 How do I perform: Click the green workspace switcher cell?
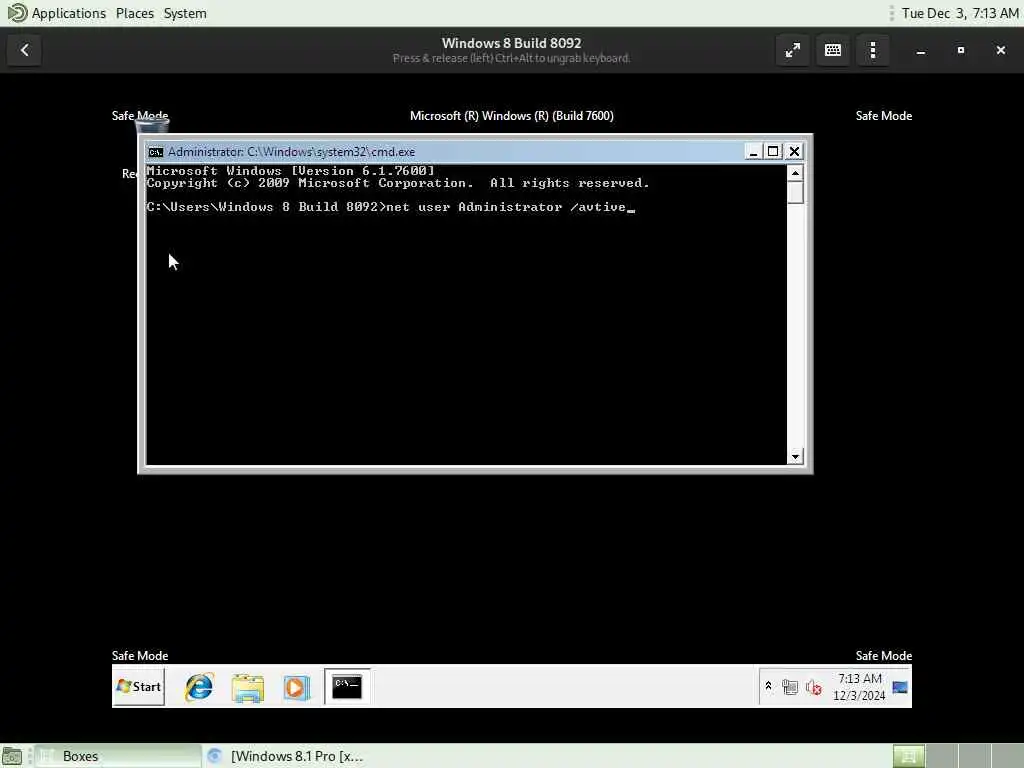(908, 756)
